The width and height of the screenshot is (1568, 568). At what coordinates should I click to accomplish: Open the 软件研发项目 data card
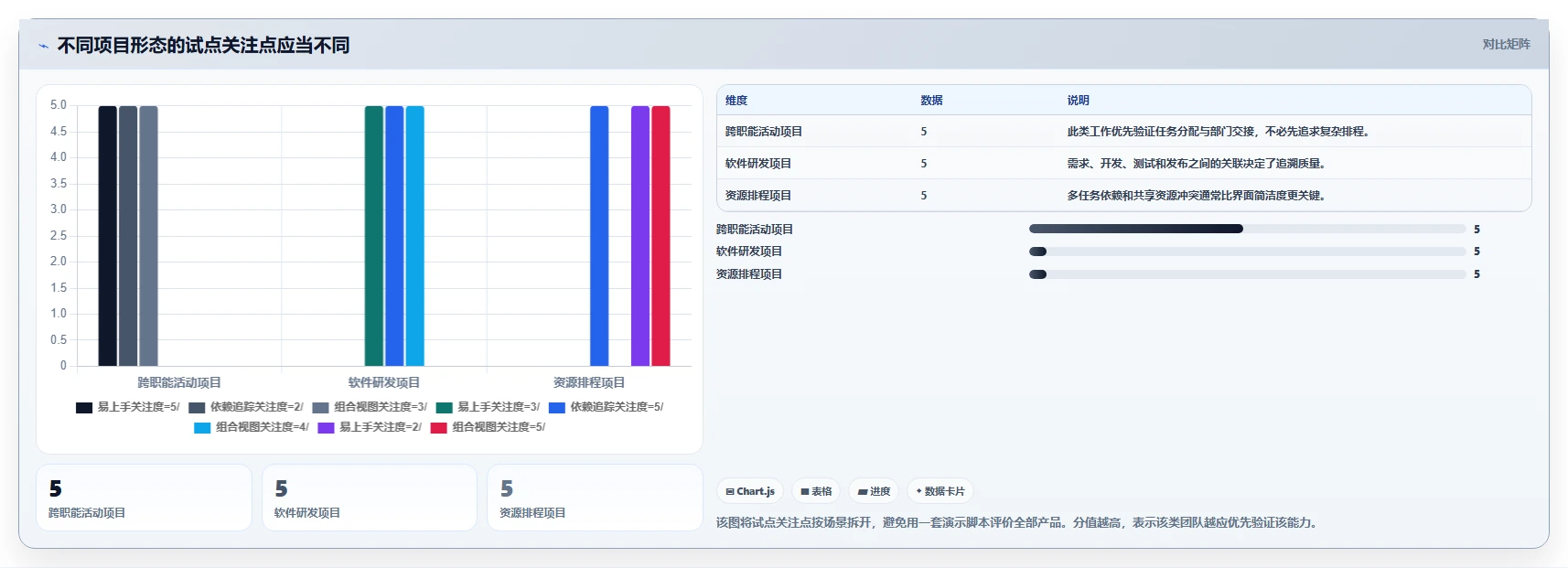tap(370, 498)
